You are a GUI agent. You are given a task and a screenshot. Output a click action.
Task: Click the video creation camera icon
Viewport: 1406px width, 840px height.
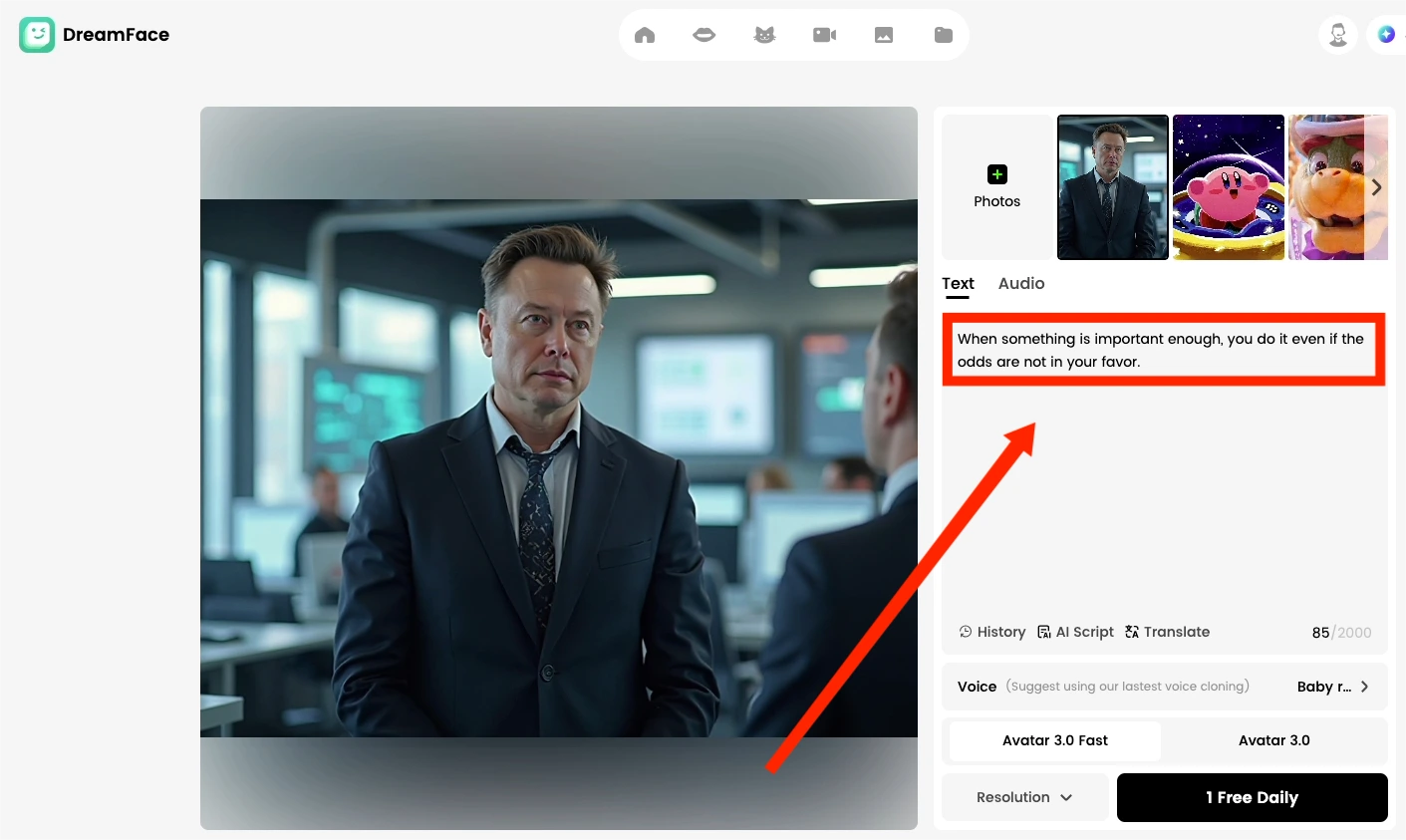tap(823, 34)
